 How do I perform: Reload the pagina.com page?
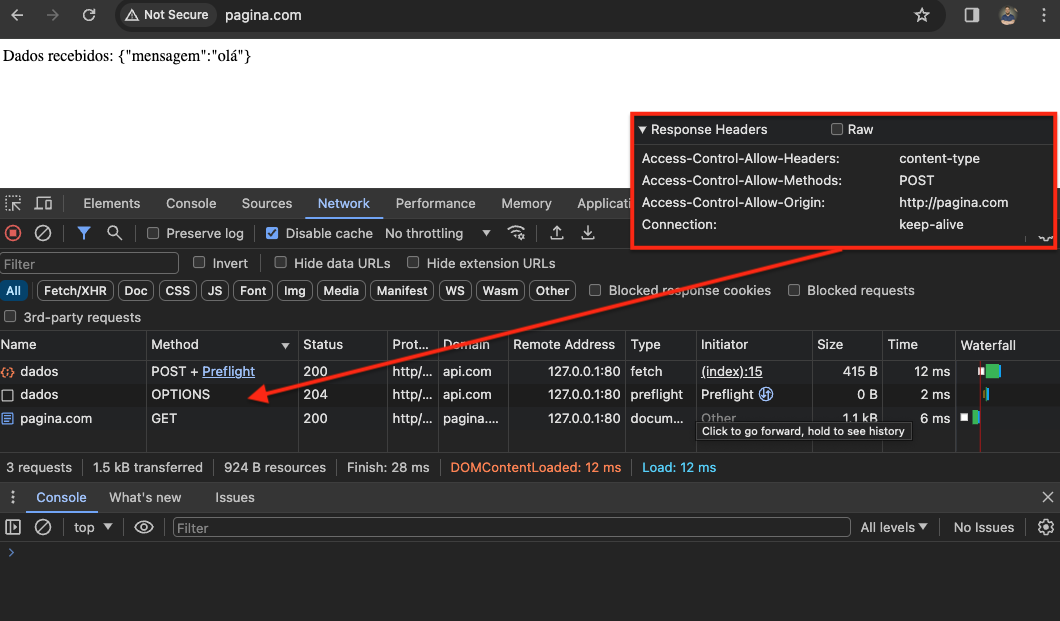(89, 15)
